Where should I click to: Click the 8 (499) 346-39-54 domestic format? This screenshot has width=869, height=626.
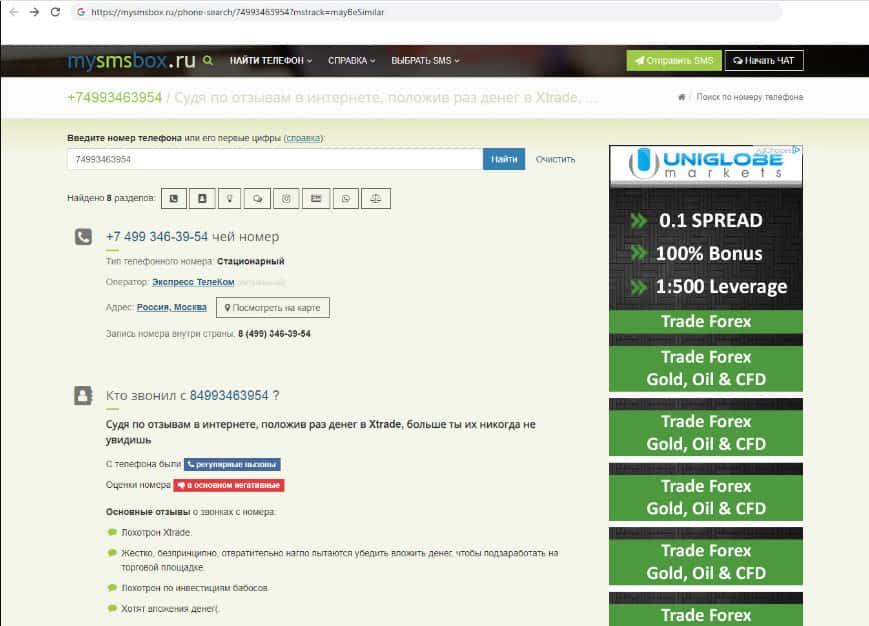tap(274, 333)
